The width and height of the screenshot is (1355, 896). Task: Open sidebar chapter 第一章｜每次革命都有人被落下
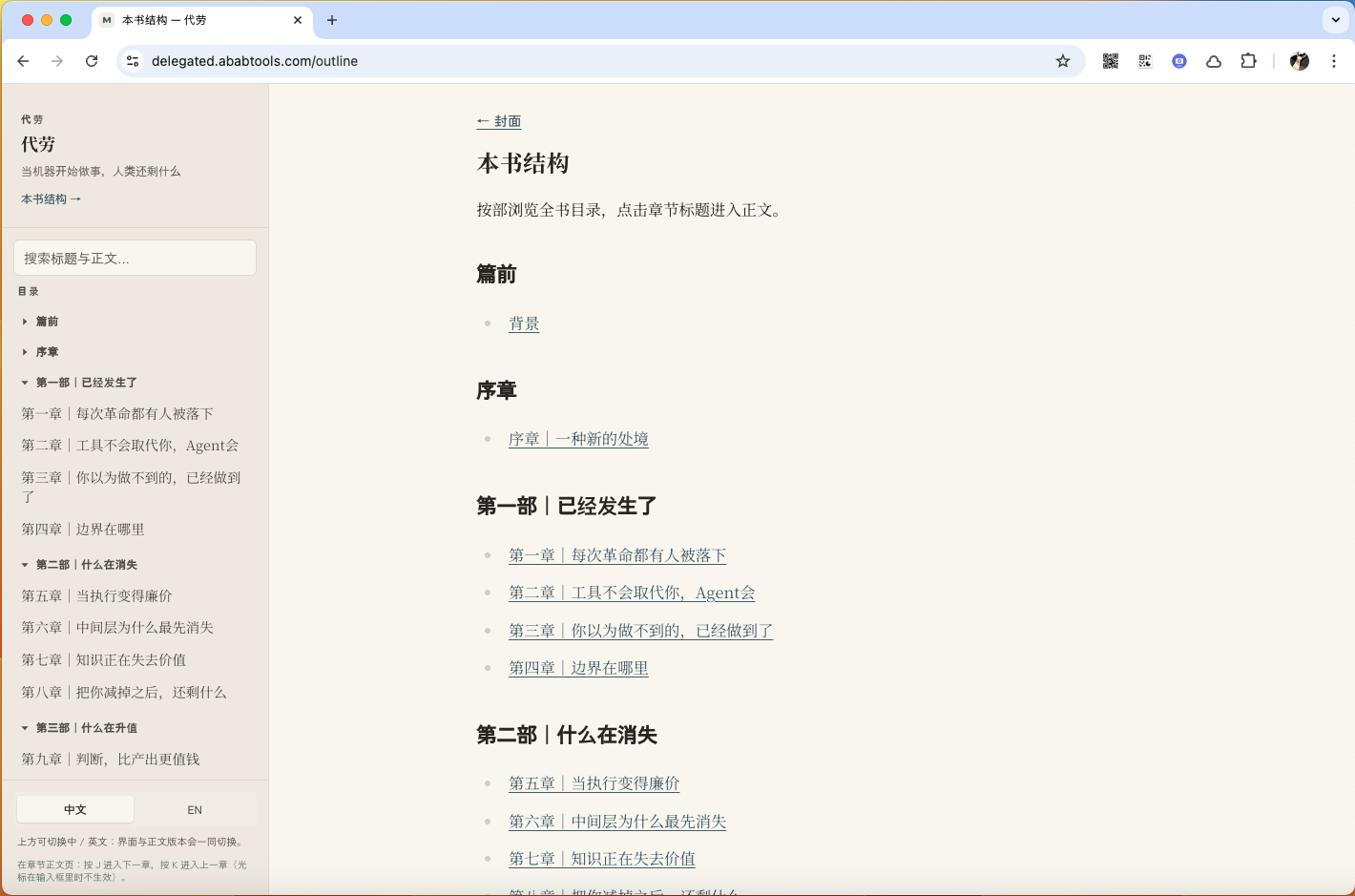click(x=117, y=414)
